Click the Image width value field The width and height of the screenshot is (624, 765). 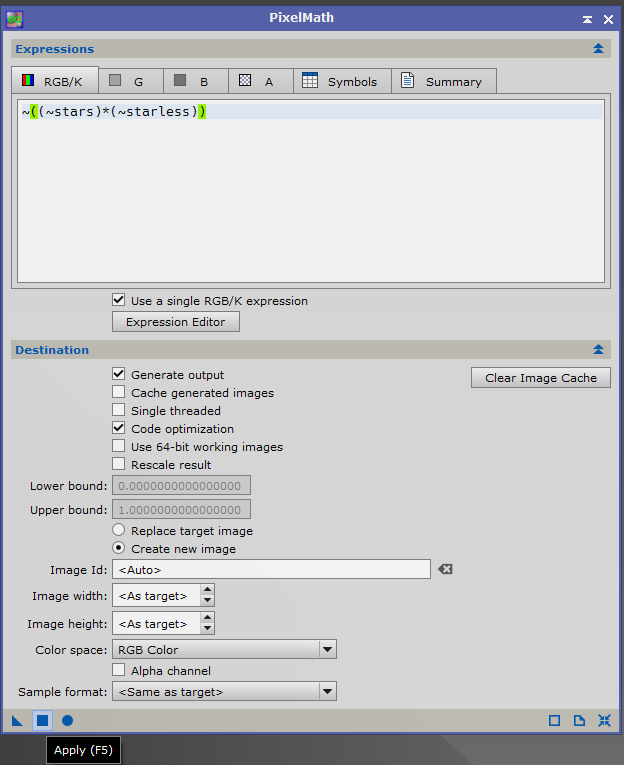click(x=156, y=596)
